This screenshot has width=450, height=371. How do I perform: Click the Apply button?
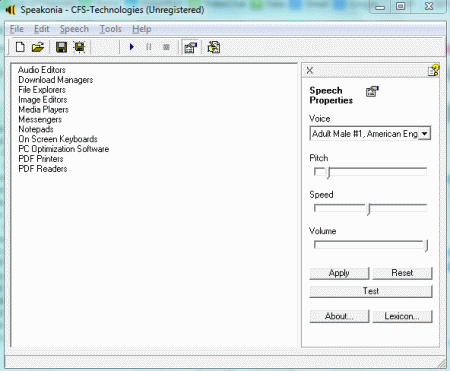[339, 273]
